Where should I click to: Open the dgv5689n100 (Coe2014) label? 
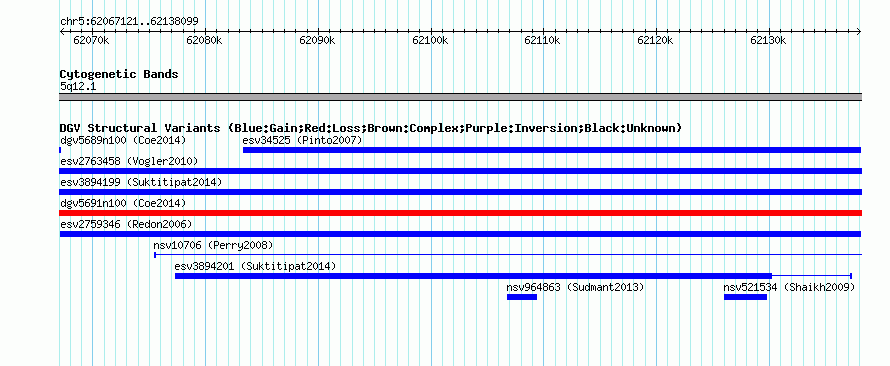(x=123, y=140)
